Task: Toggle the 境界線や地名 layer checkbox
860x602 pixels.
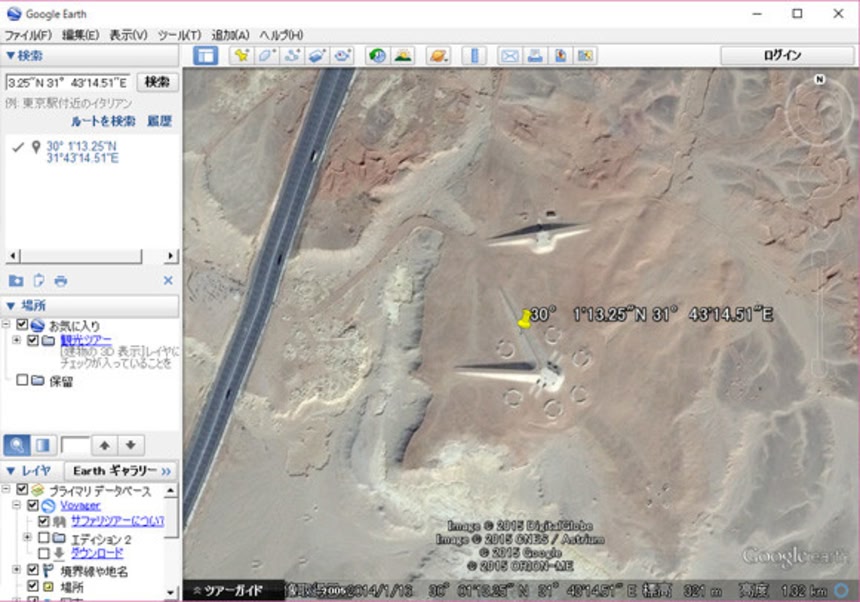Action: coord(33,570)
